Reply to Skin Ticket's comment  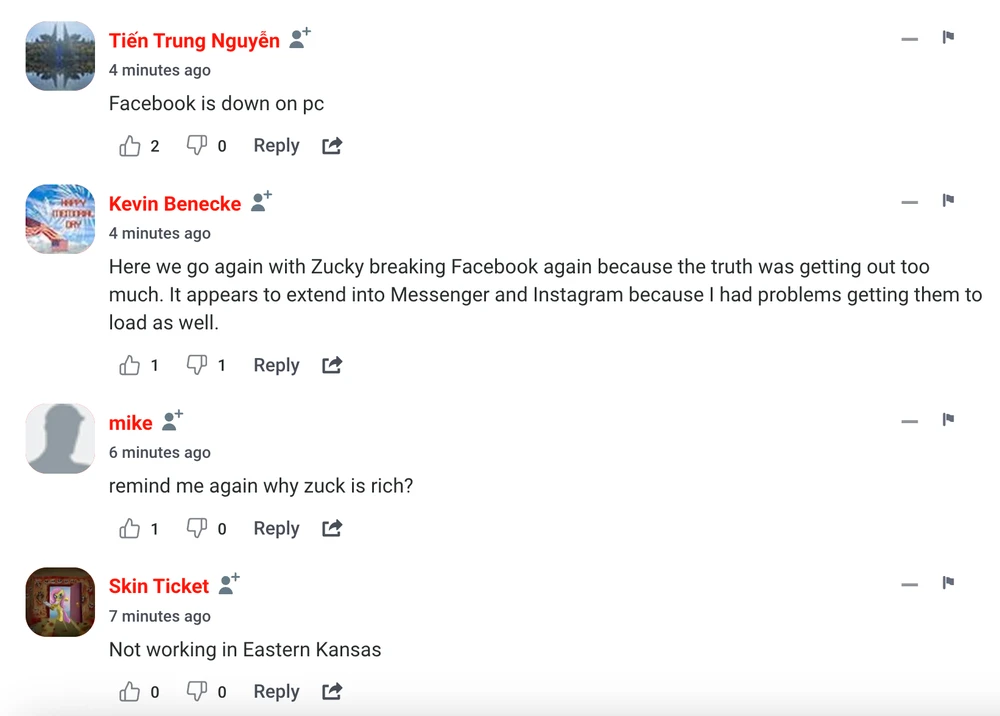[x=276, y=691]
